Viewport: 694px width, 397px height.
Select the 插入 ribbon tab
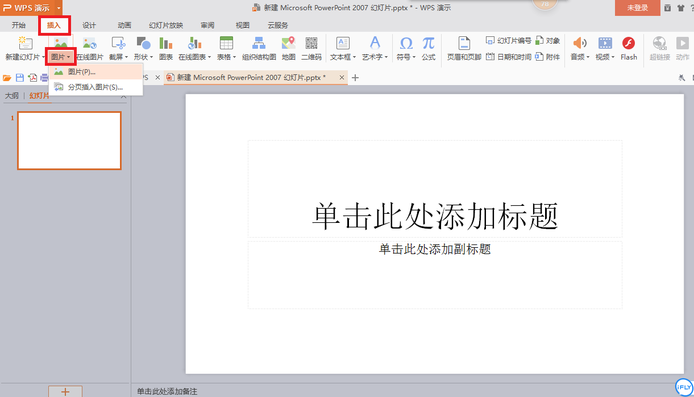[x=54, y=25]
